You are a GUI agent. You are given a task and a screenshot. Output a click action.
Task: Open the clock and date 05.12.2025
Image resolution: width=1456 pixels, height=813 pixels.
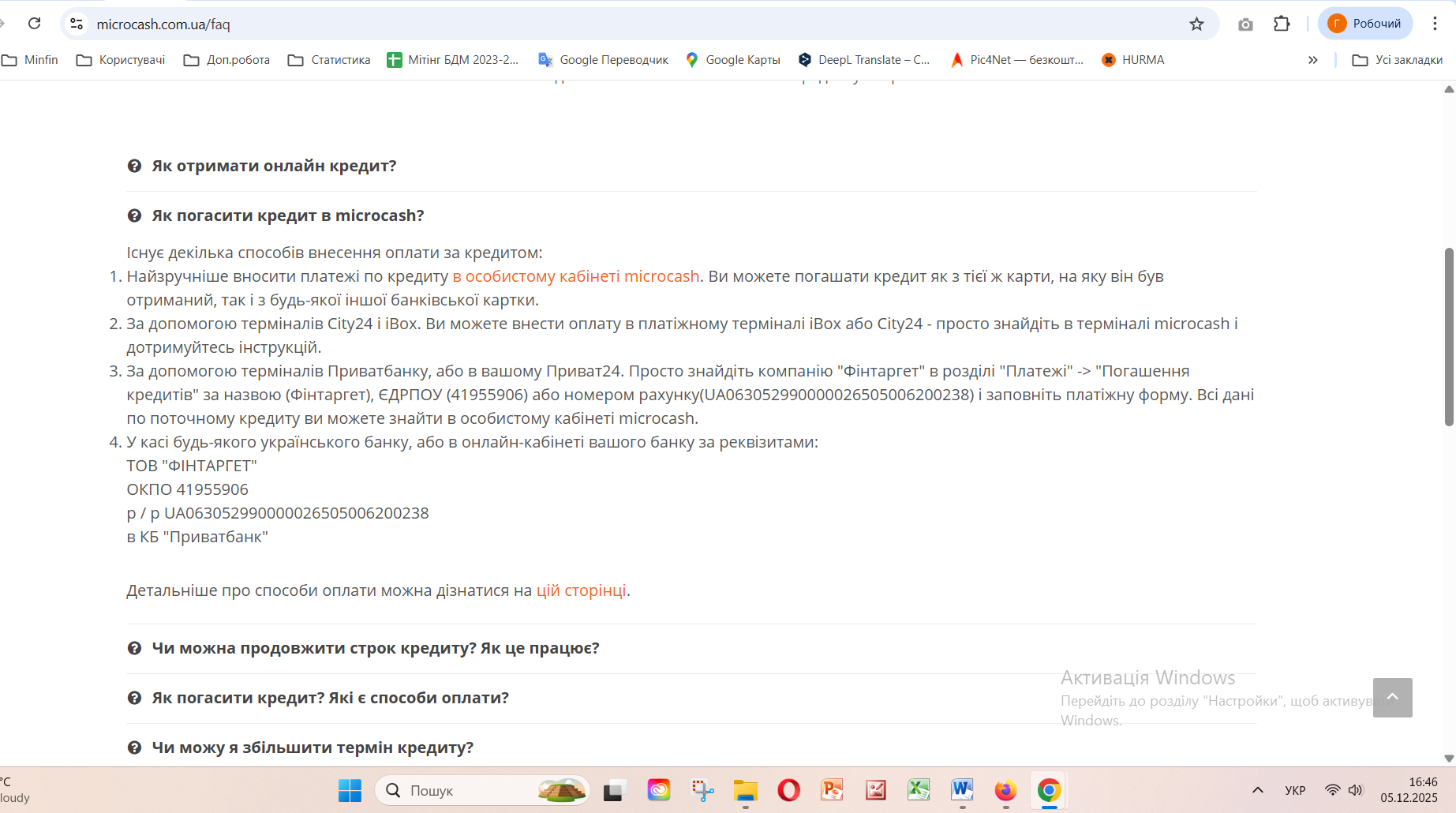tap(1409, 790)
